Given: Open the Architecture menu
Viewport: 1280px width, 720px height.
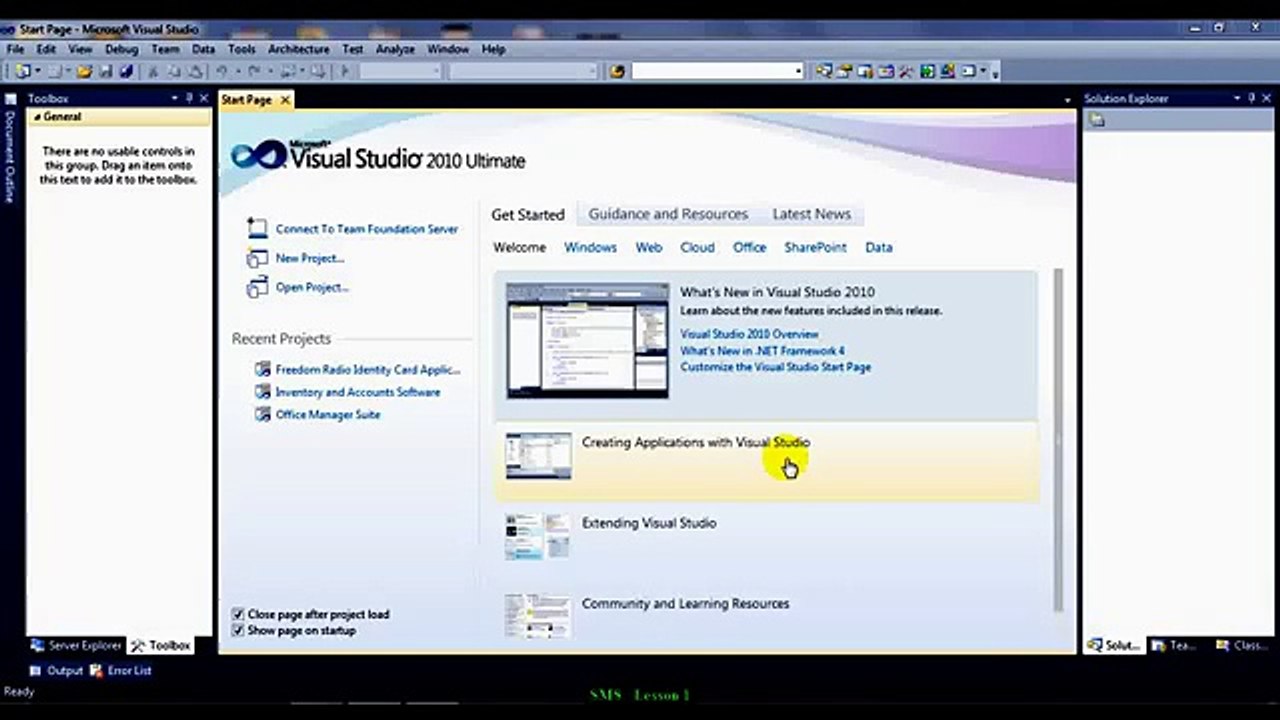Looking at the screenshot, I should coord(299,49).
